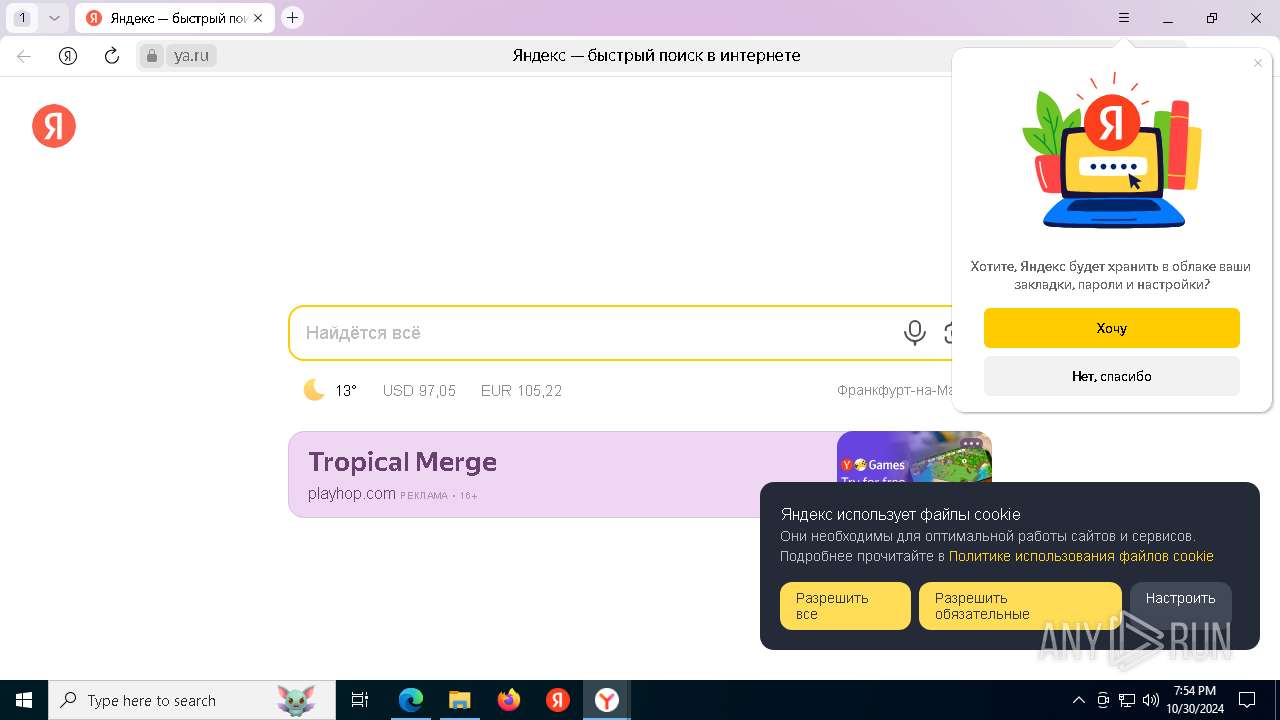Screen dimensions: 1280x720
Task: Click Разрешить обязательные cookies button
Action: [x=1020, y=606]
